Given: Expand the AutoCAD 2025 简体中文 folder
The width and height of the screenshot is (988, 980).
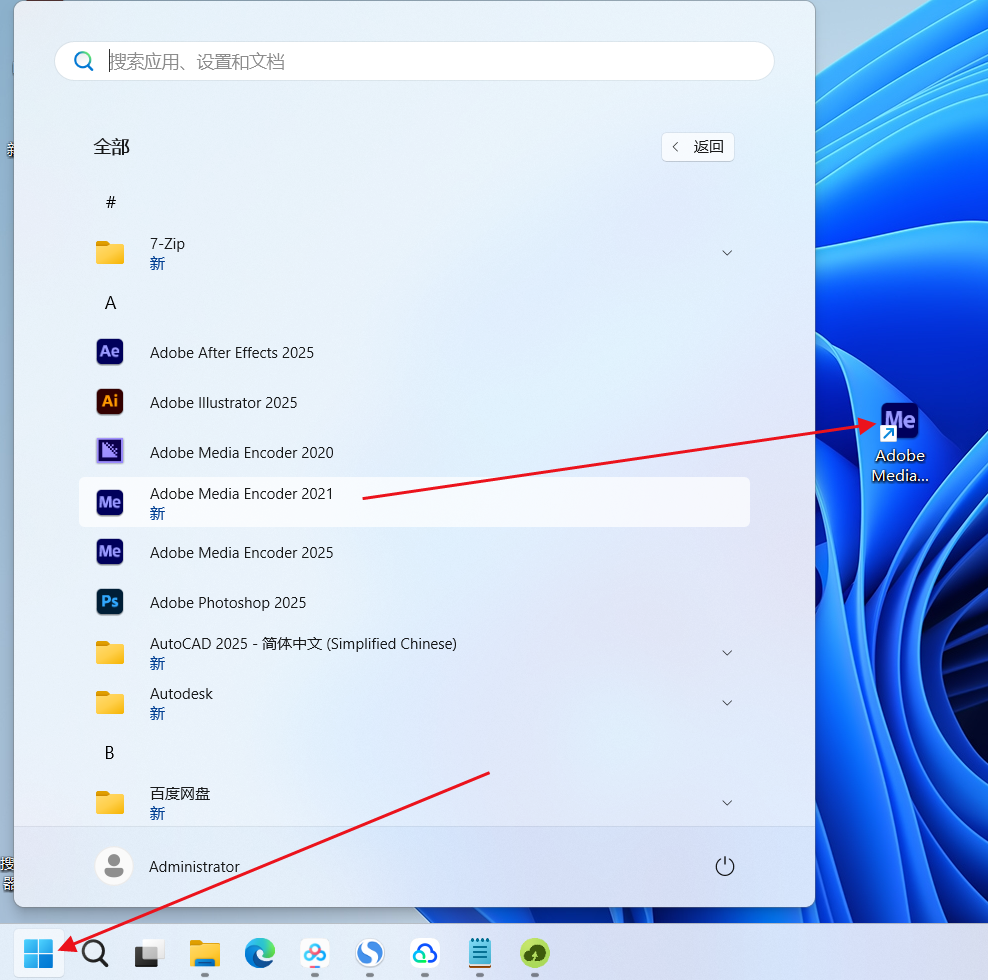Looking at the screenshot, I should click(x=414, y=652).
